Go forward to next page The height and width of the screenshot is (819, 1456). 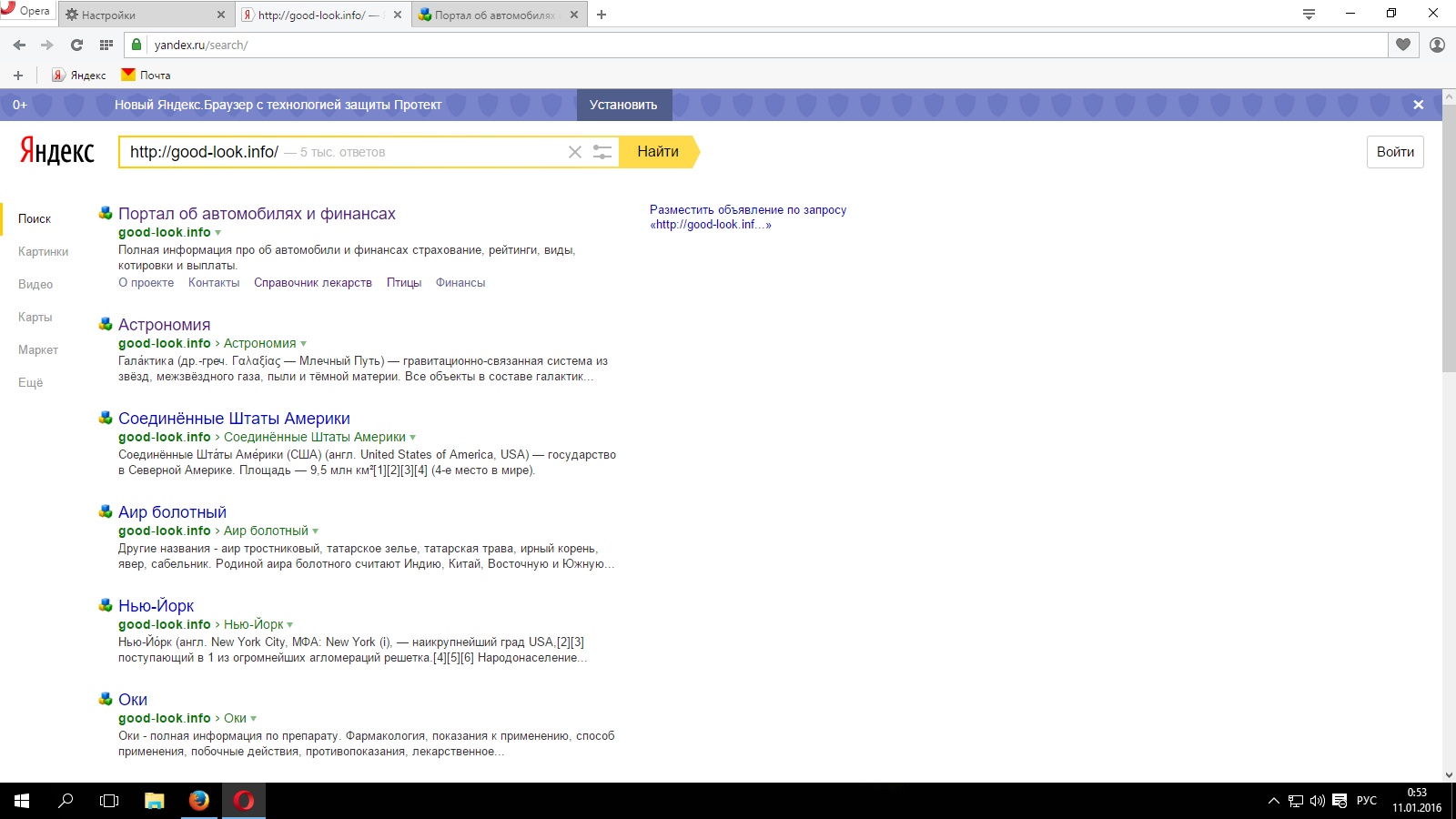pyautogui.click(x=47, y=45)
